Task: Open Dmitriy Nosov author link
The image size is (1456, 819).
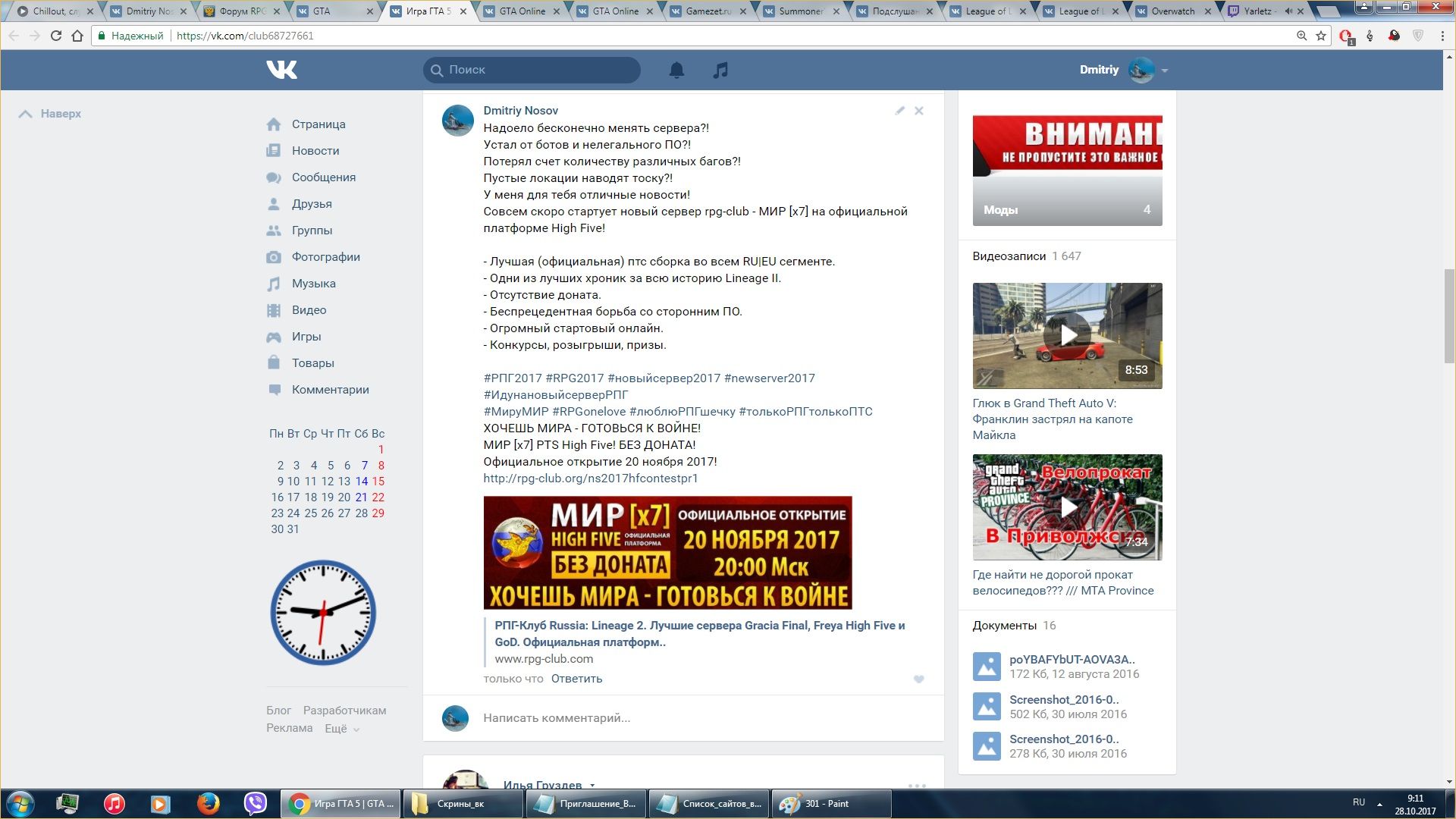Action: point(521,111)
